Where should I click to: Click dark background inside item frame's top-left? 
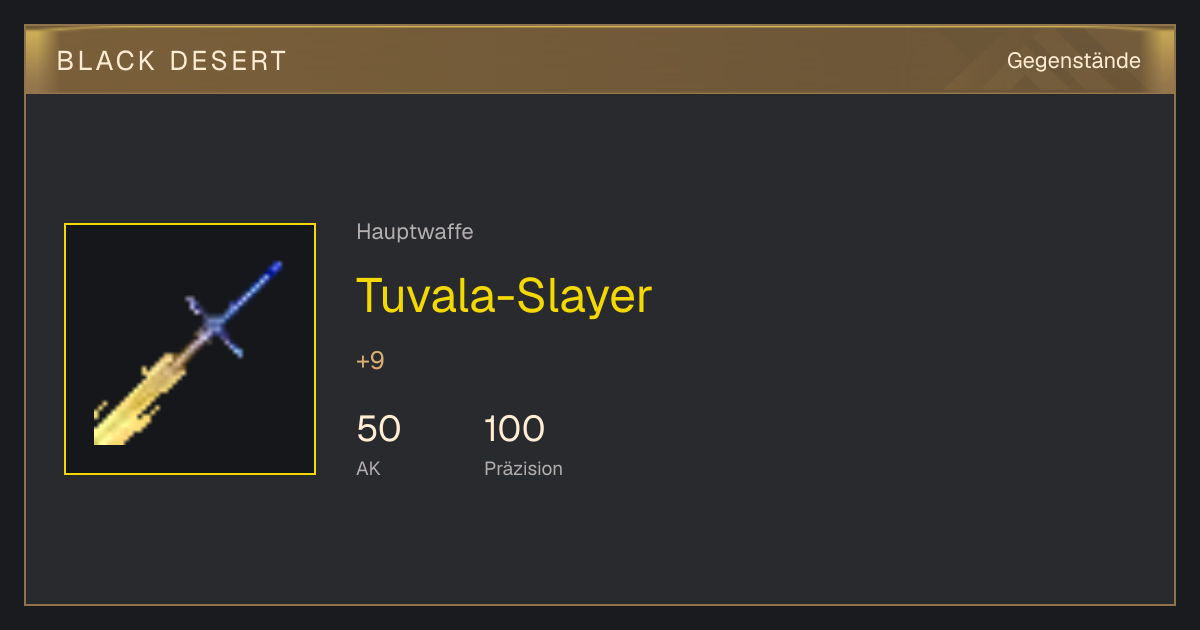(100, 258)
